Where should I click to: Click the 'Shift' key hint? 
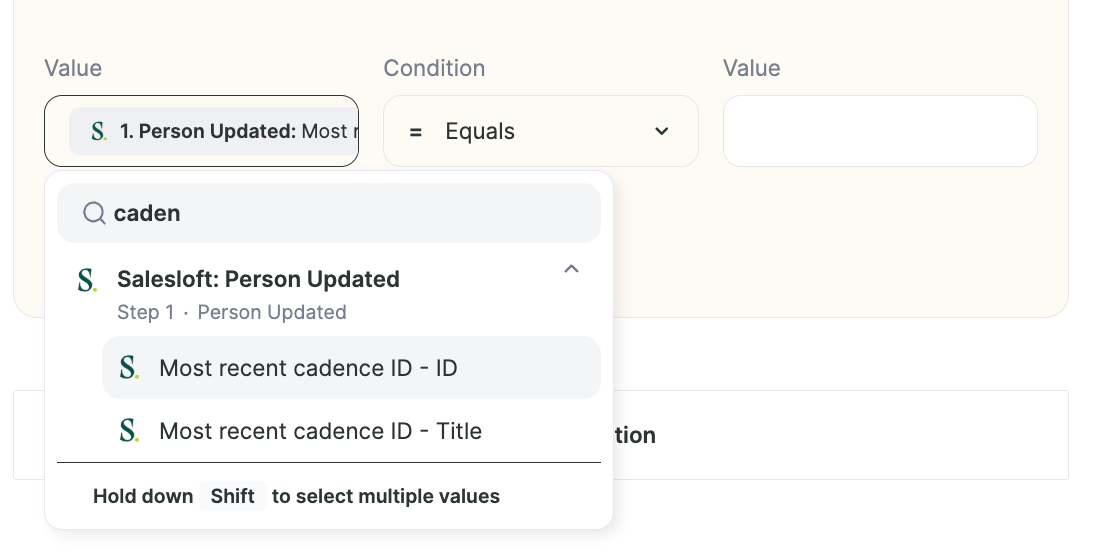click(232, 496)
